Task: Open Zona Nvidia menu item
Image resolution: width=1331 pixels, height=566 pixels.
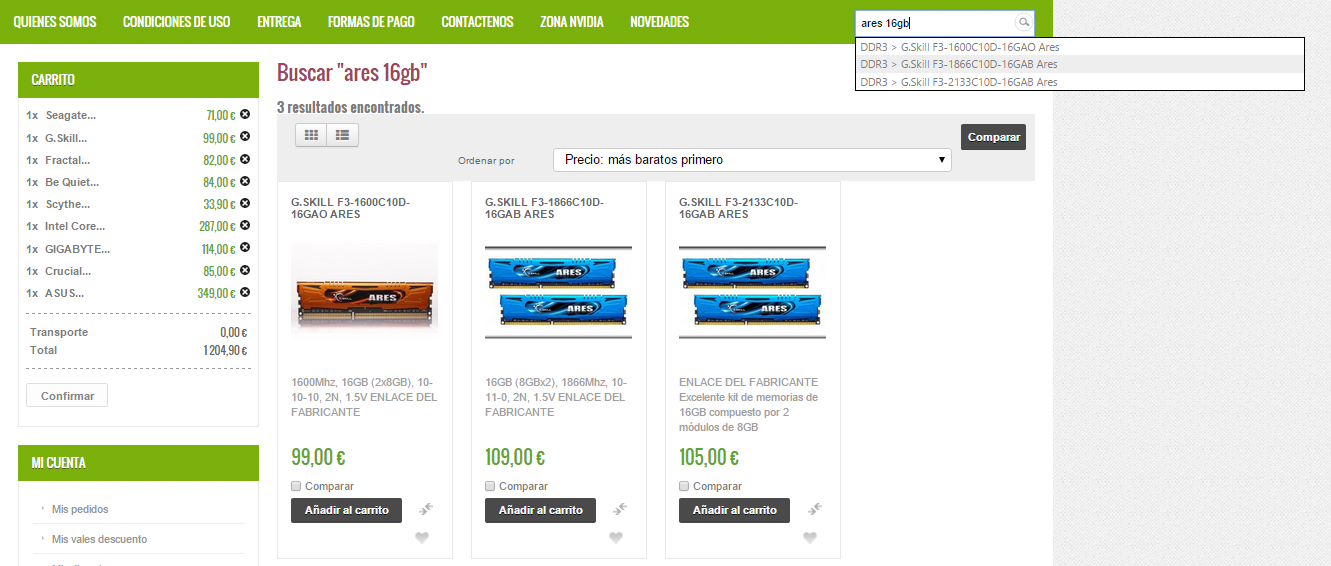Action: 571,22
